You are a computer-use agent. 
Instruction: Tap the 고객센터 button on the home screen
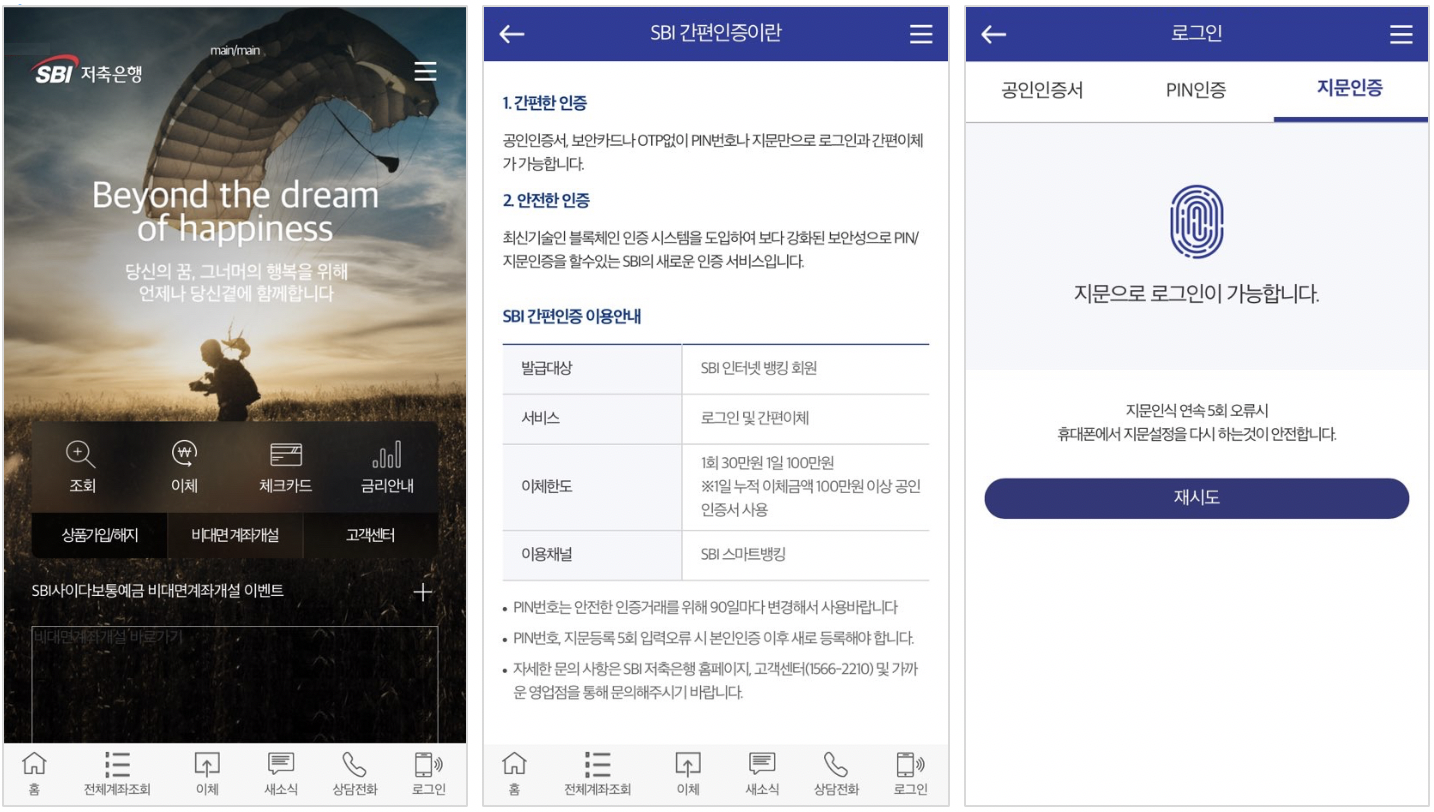coord(370,535)
